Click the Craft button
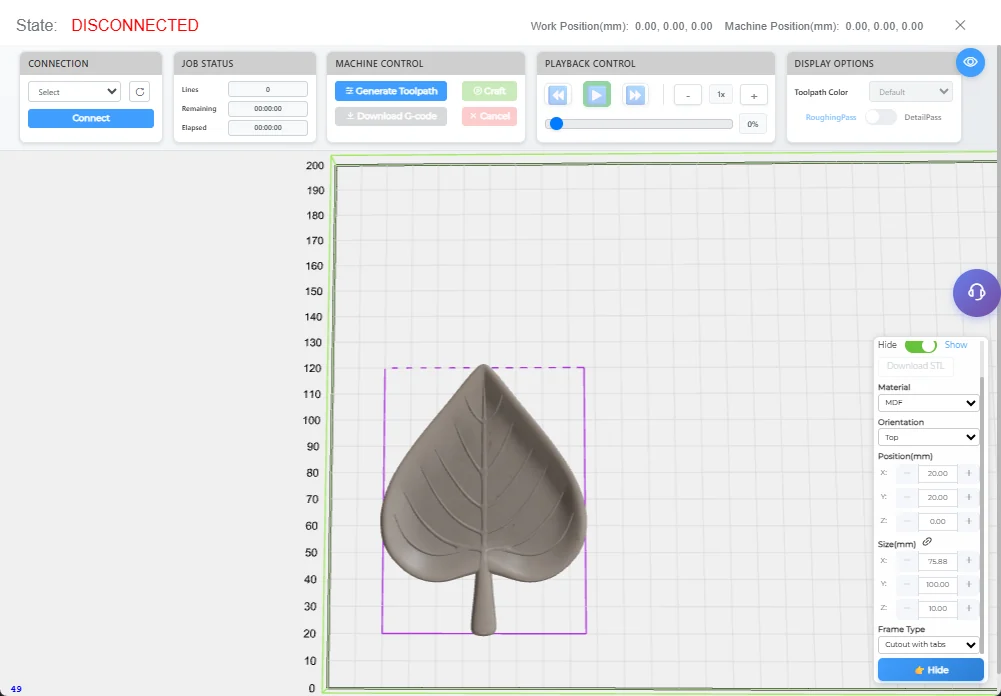The image size is (1001, 696). point(489,91)
